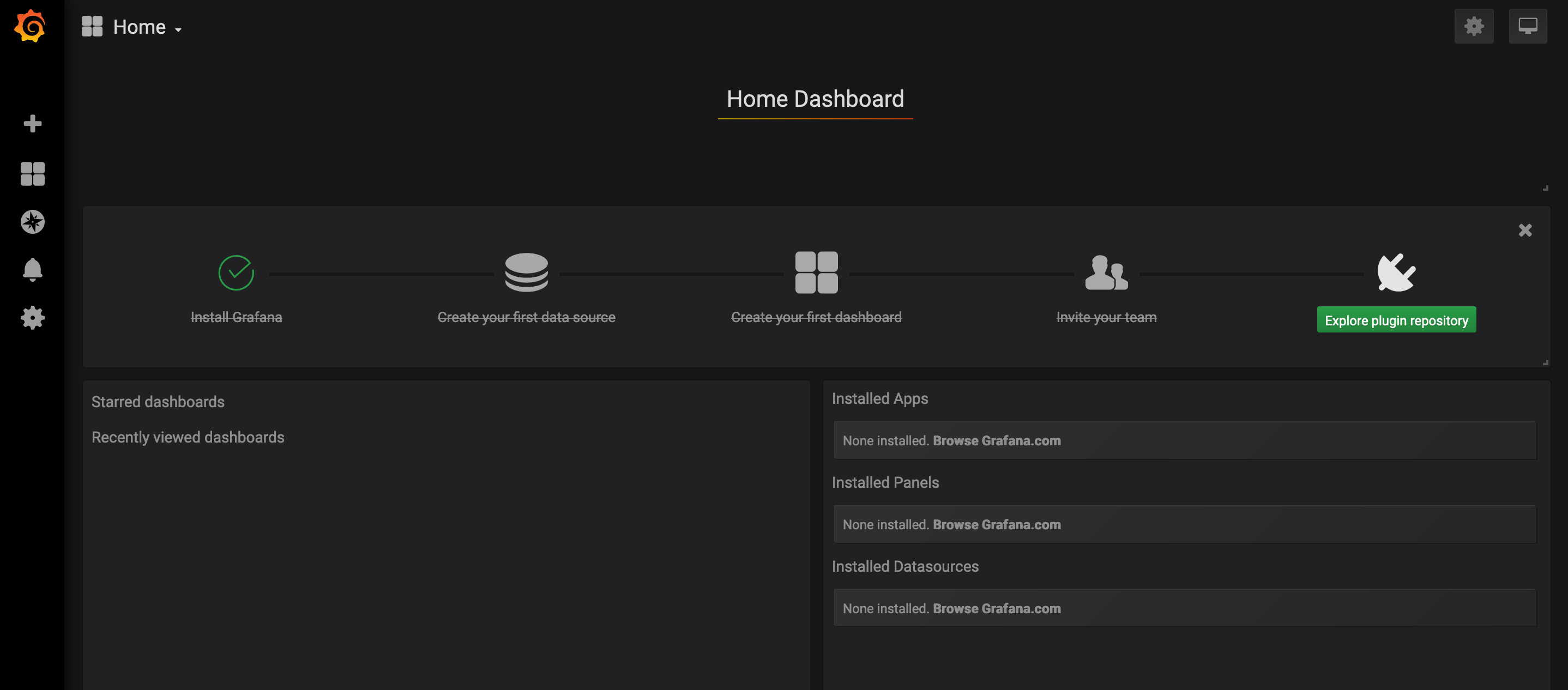Browse Grafana.com under Installed Datasources

[997, 608]
